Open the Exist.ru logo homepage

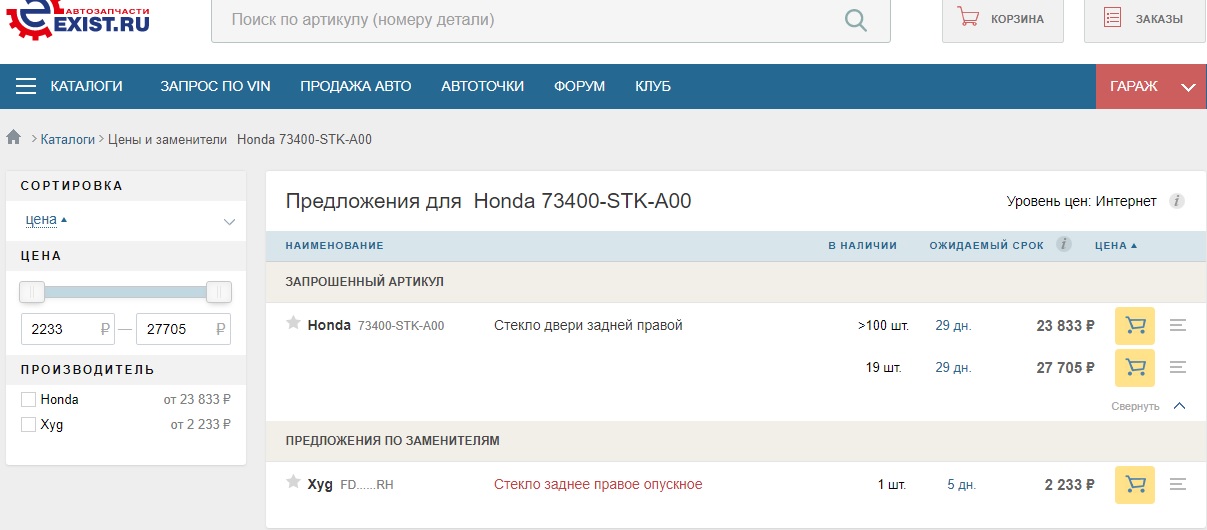click(77, 18)
